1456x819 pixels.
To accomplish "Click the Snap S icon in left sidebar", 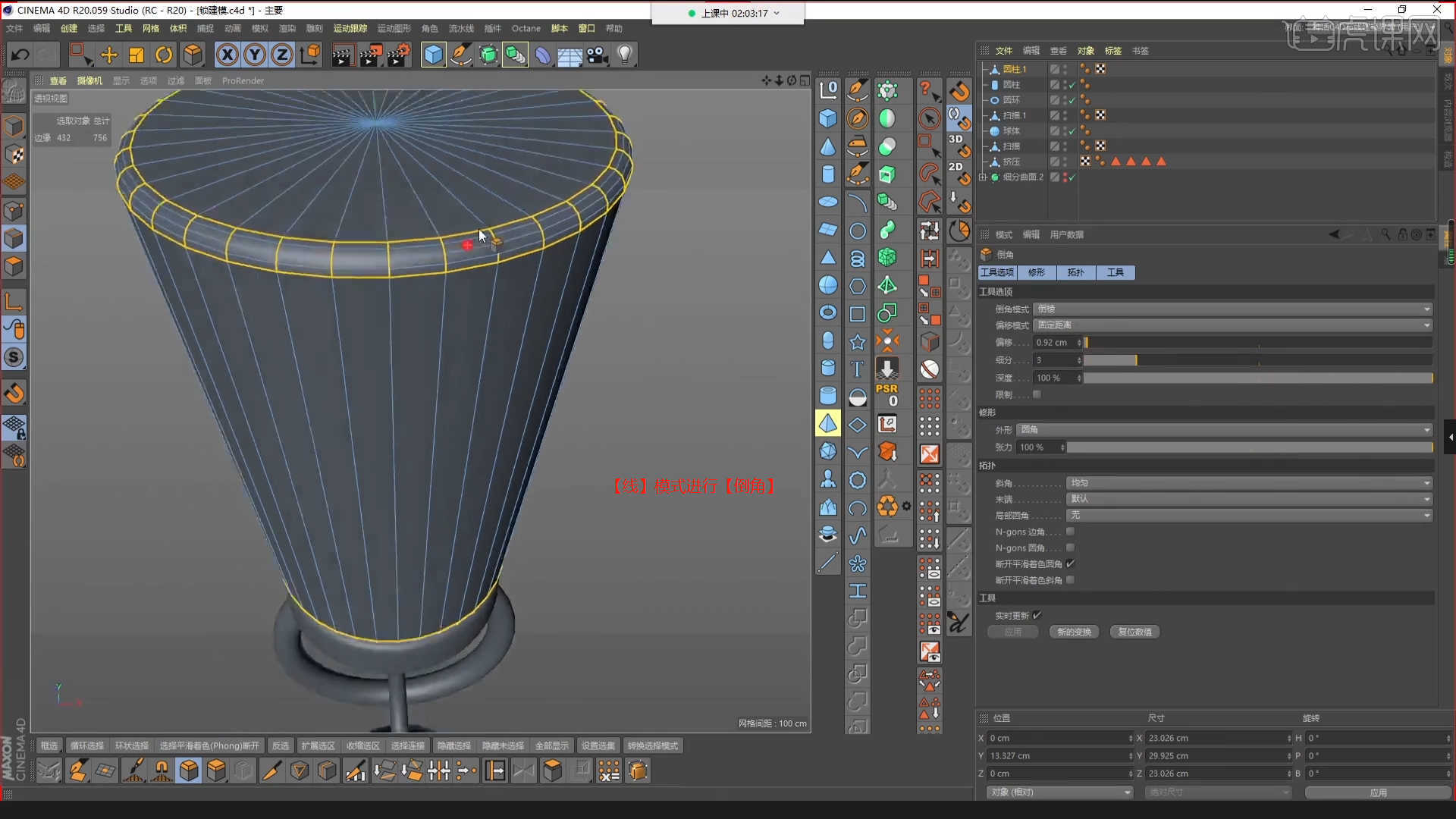I will point(14,357).
